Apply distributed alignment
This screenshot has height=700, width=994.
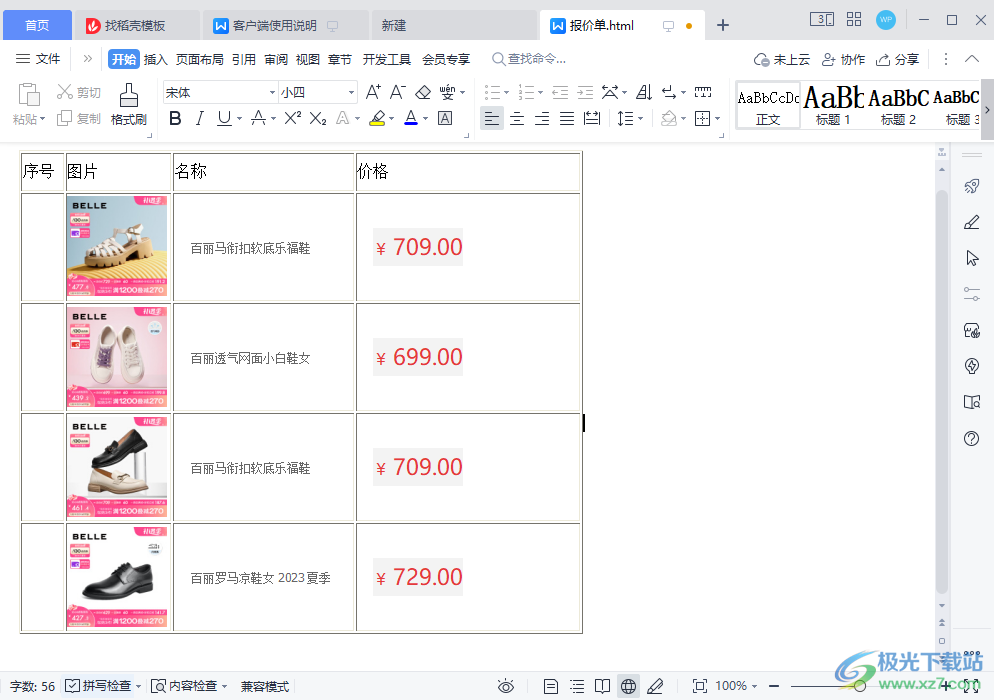(x=592, y=119)
